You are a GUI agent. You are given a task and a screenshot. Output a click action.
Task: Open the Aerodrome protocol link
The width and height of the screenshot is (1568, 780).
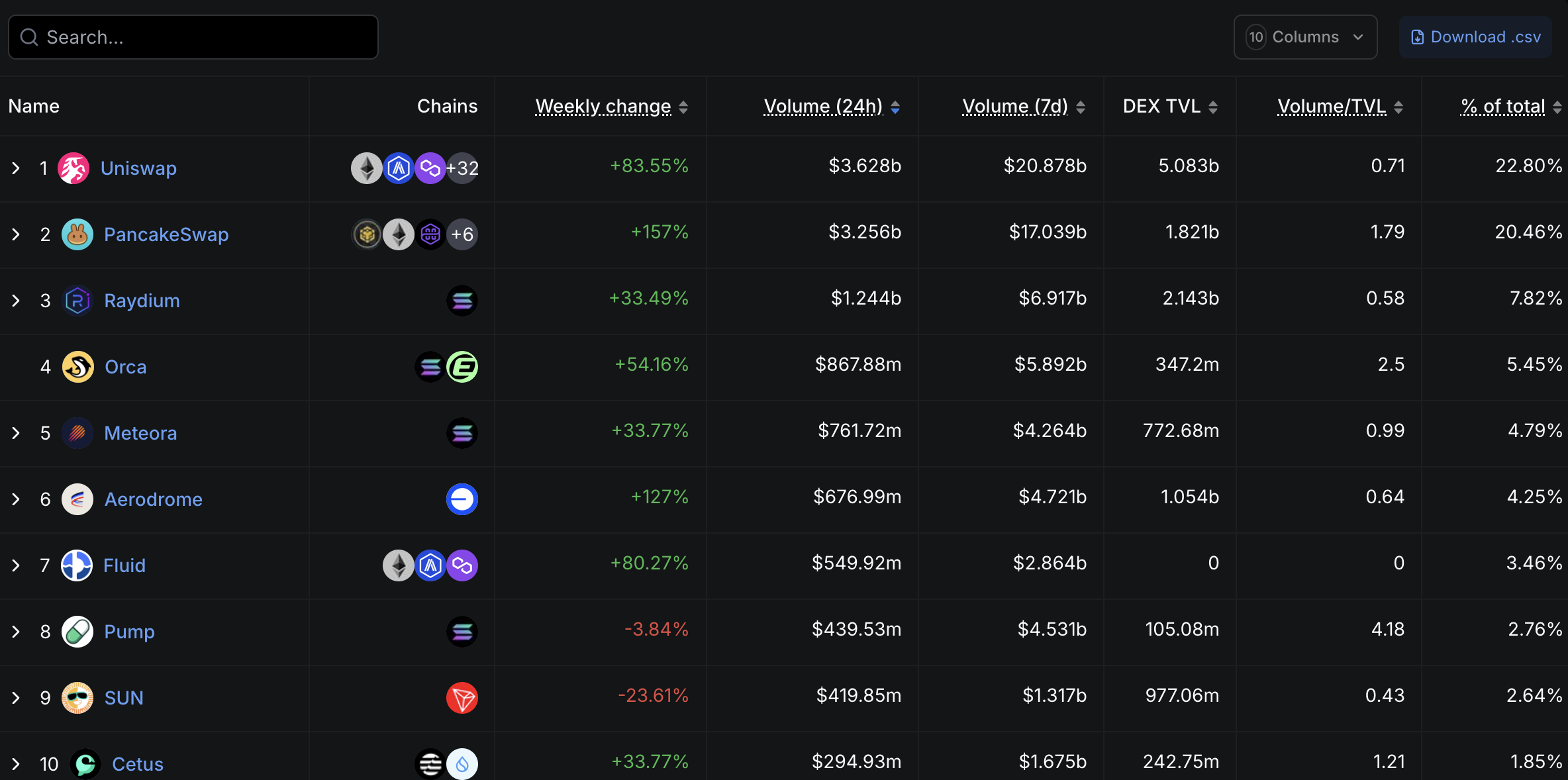(x=153, y=499)
